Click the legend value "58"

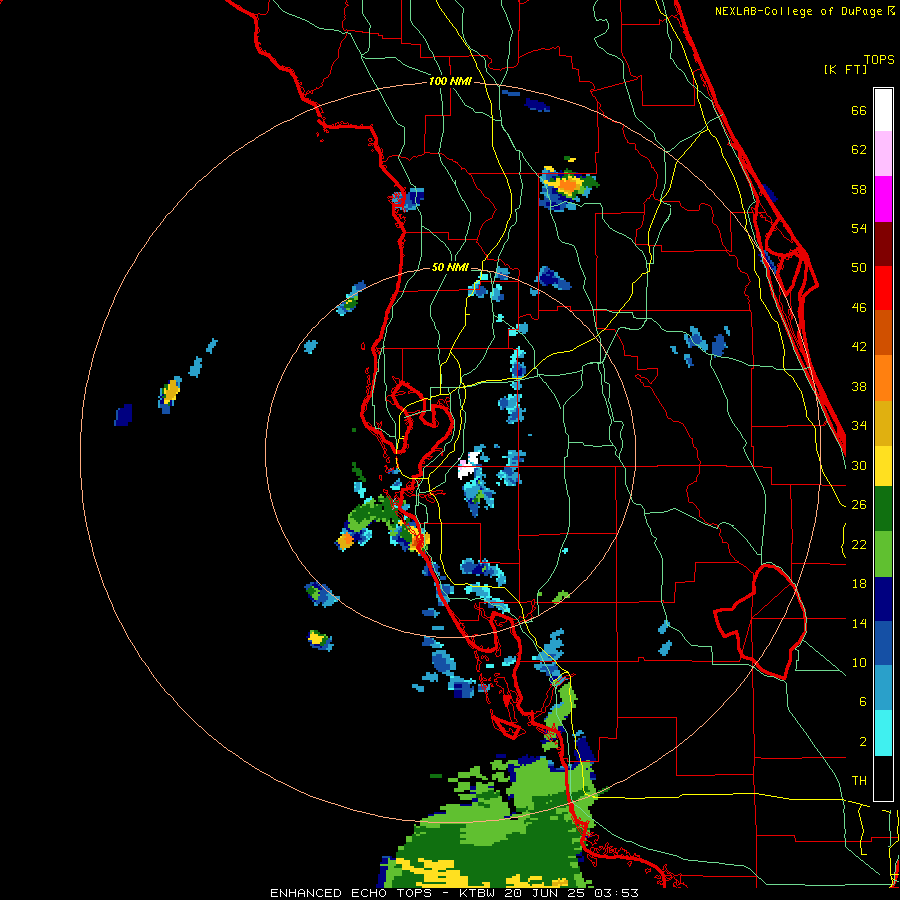859,189
